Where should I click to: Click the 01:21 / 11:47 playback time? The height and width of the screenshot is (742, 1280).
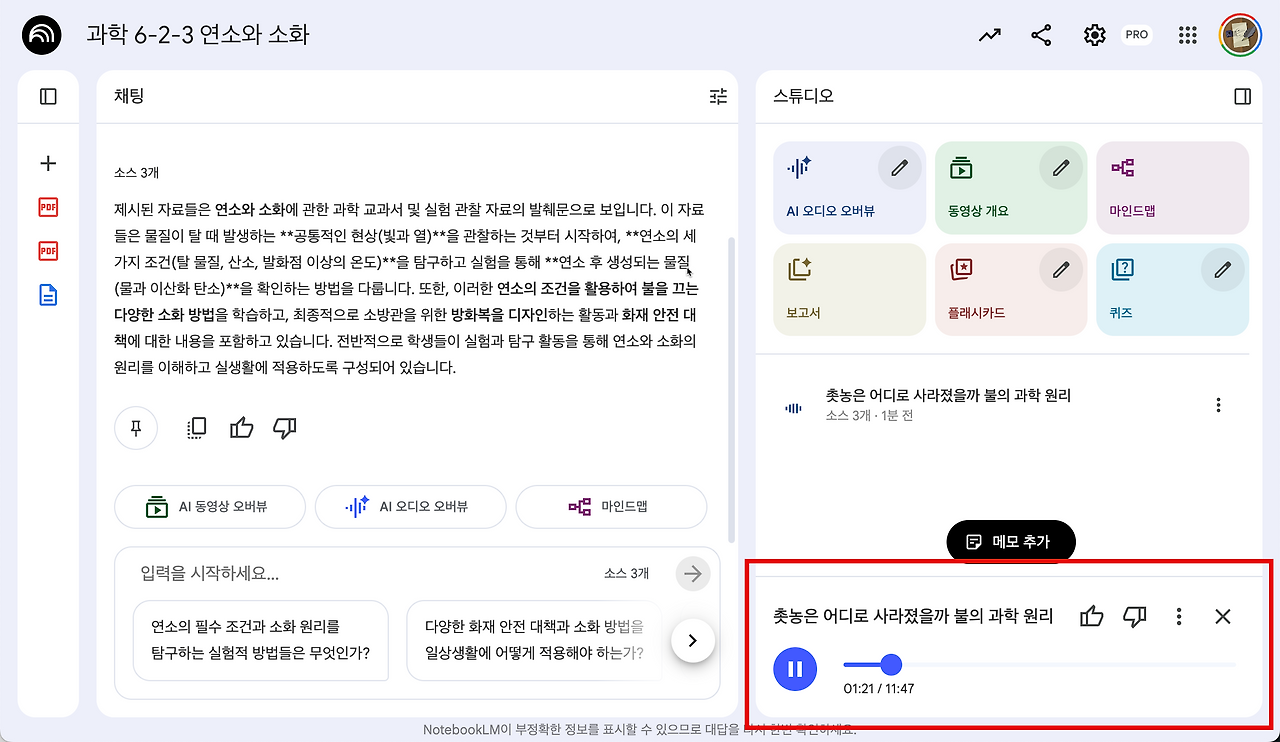tap(879, 689)
